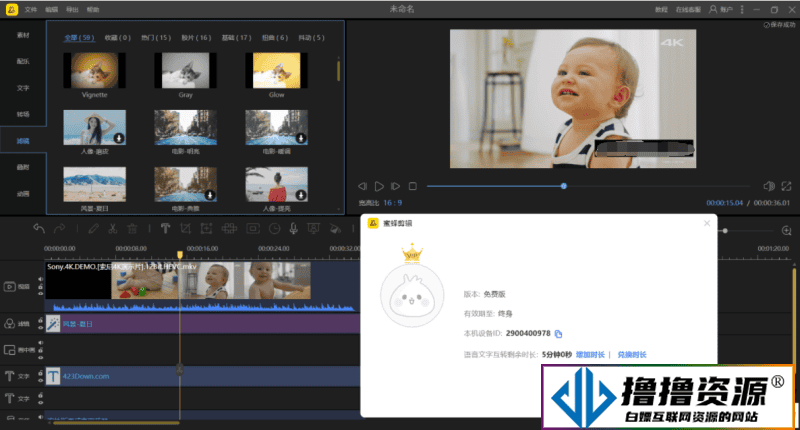Image resolution: width=800 pixels, height=430 pixels.
Task: Select the zoom frame tool with plus sign
Action: 206,229
